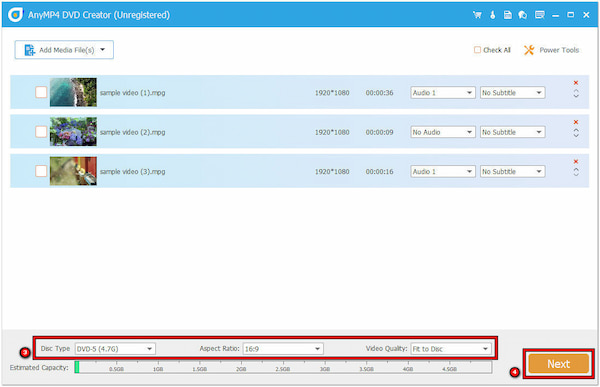Image resolution: width=600 pixels, height=387 pixels.
Task: Click the Power Tools label
Action: pyautogui.click(x=559, y=50)
